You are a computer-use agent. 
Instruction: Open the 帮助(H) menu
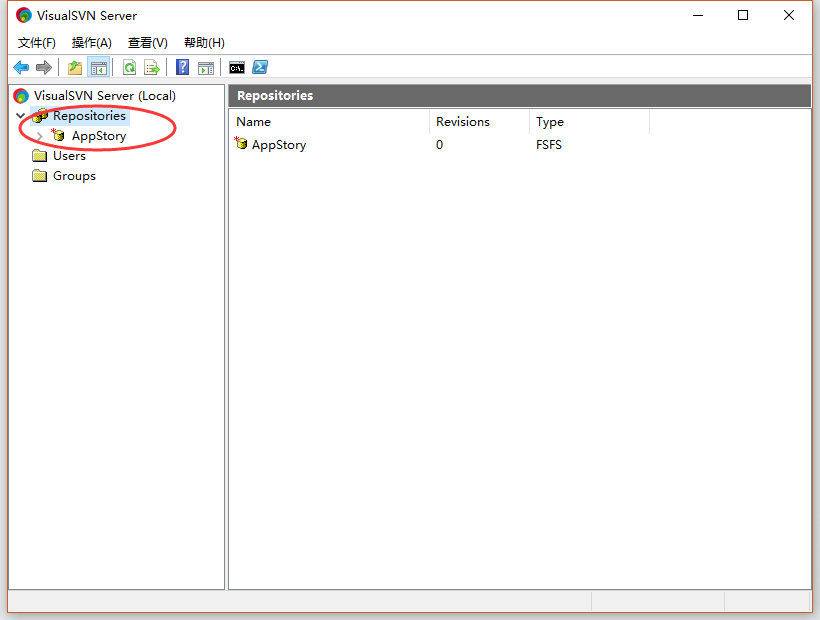[x=204, y=42]
